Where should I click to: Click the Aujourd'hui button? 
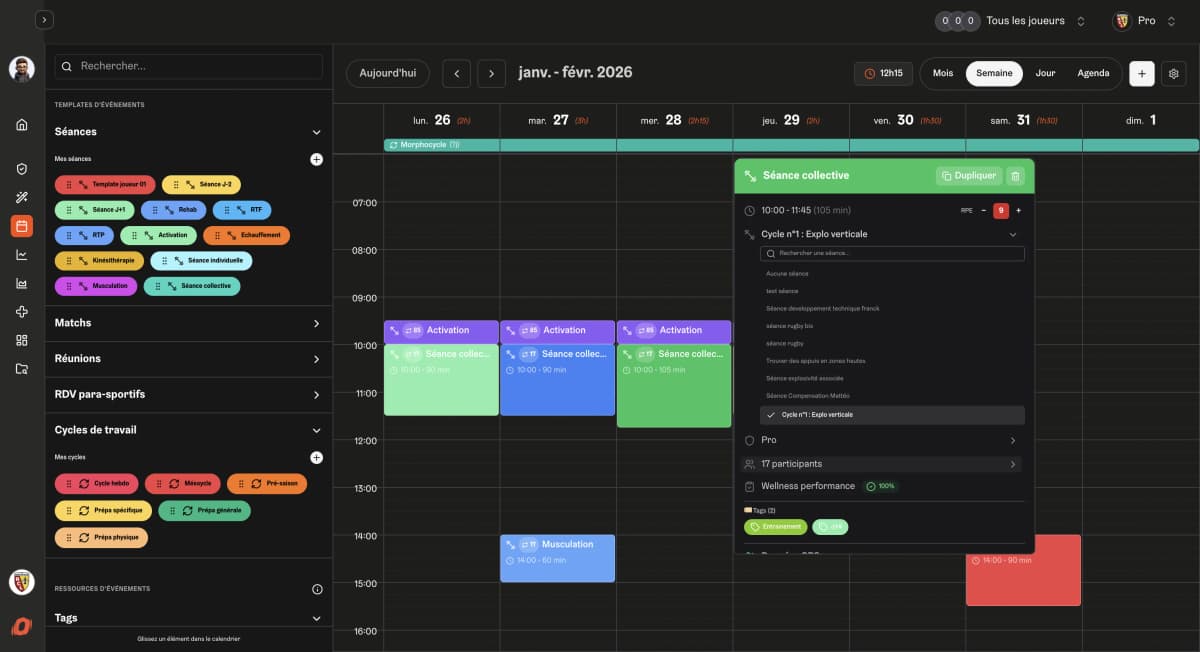pos(388,73)
